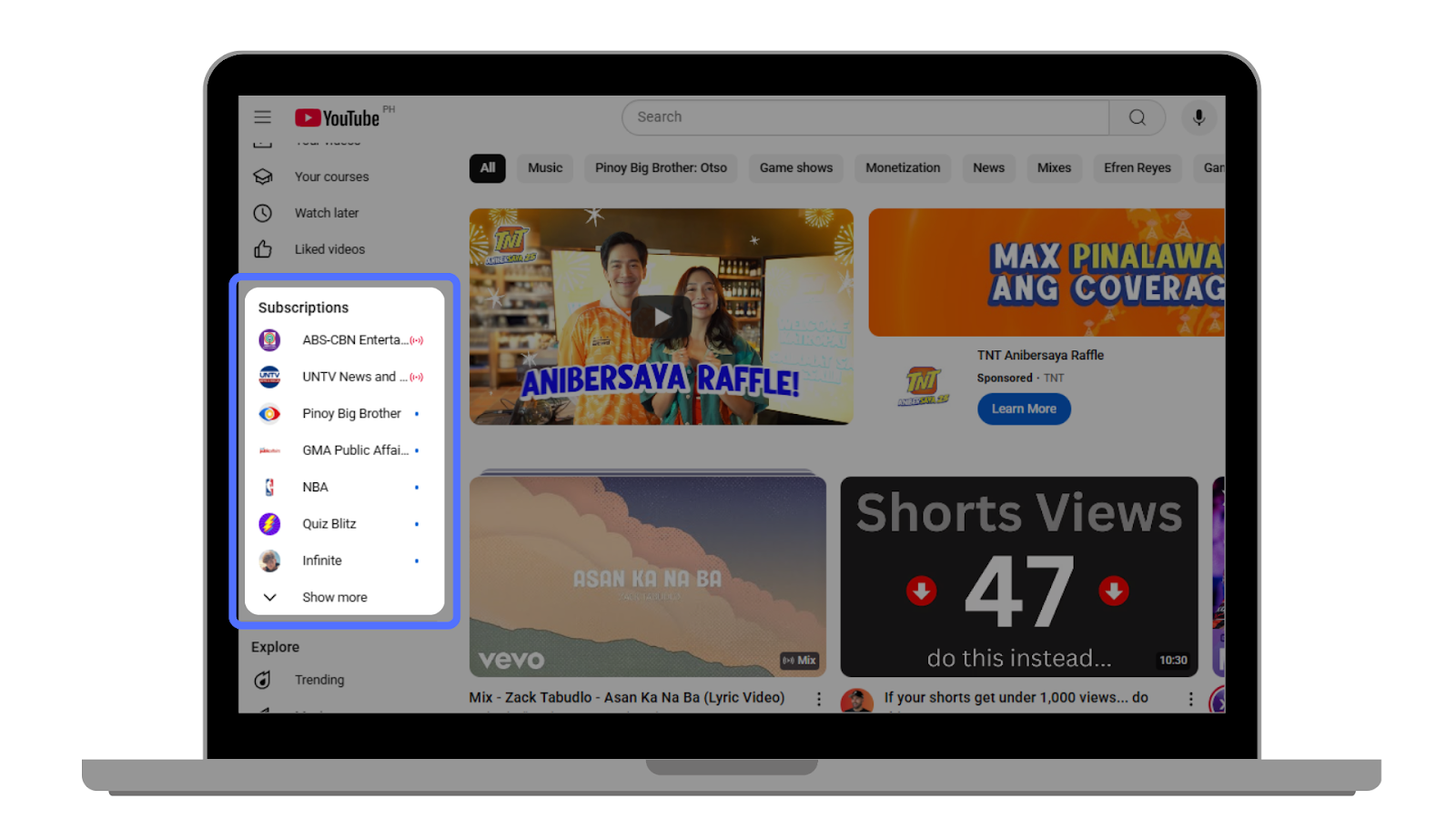Open ABS-CBN Entertainment channel avatar
This screenshot has height=819, width=1456.
pyautogui.click(x=269, y=340)
